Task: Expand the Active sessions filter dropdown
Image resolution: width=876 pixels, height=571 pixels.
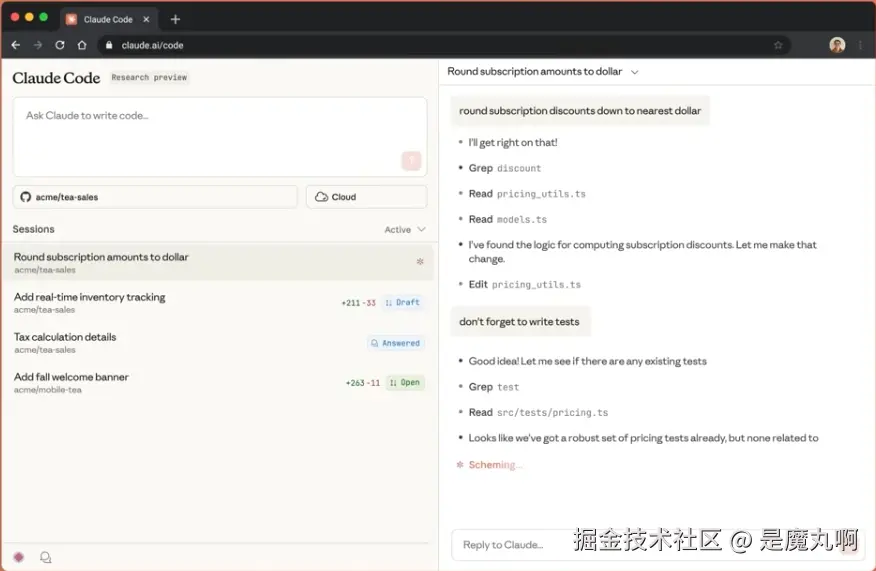Action: (405, 230)
